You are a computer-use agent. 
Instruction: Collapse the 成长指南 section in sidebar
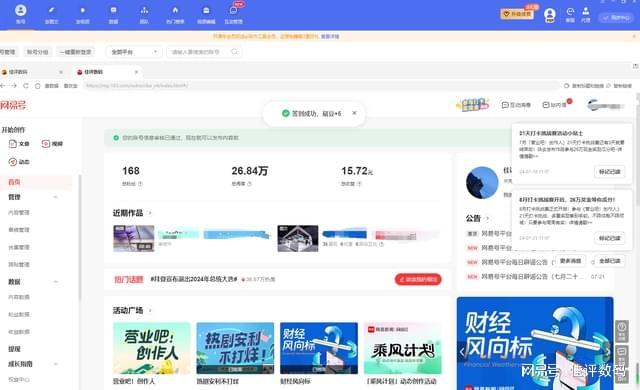click(56, 364)
